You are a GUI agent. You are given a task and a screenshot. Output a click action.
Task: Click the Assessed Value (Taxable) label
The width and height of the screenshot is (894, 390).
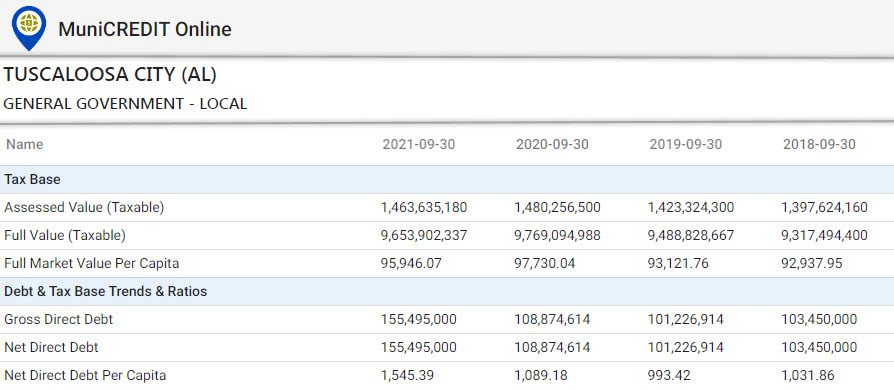(84, 208)
